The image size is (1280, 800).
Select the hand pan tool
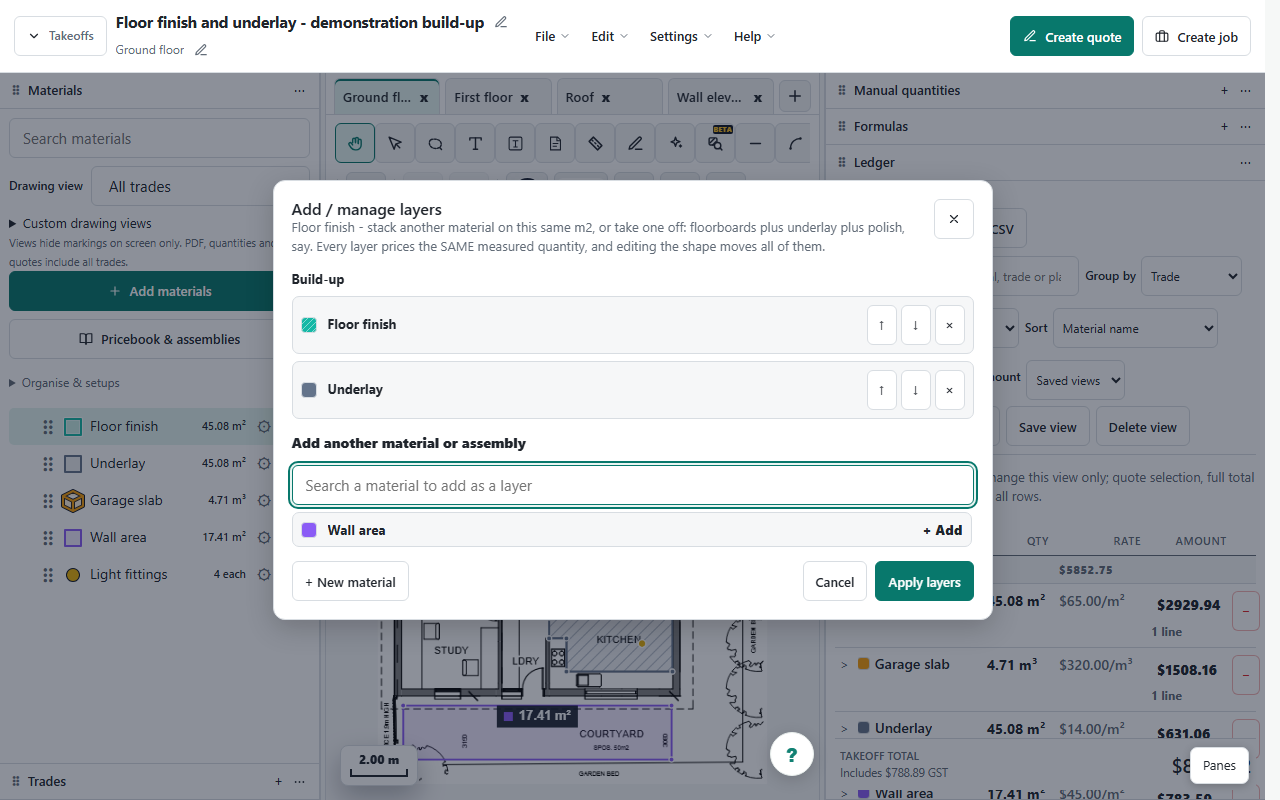click(355, 143)
